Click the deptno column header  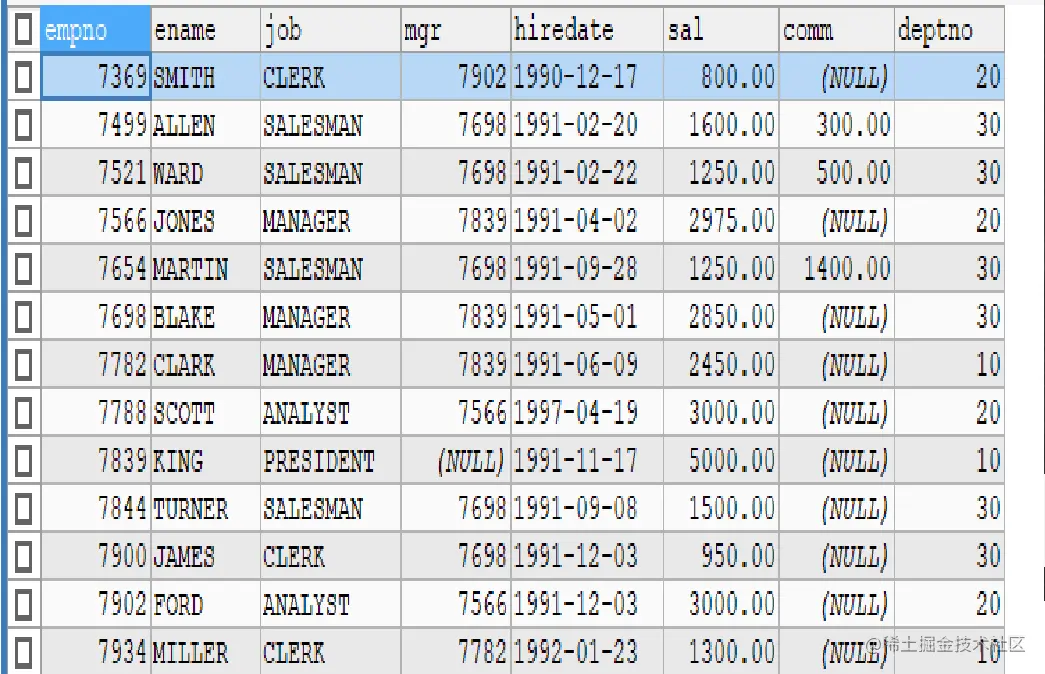click(949, 29)
